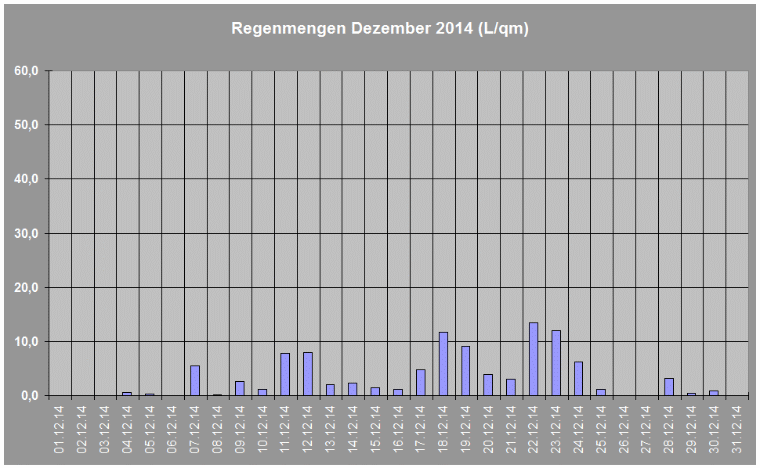Click the bar for 17.12.14
The image size is (760, 468).
click(x=421, y=382)
